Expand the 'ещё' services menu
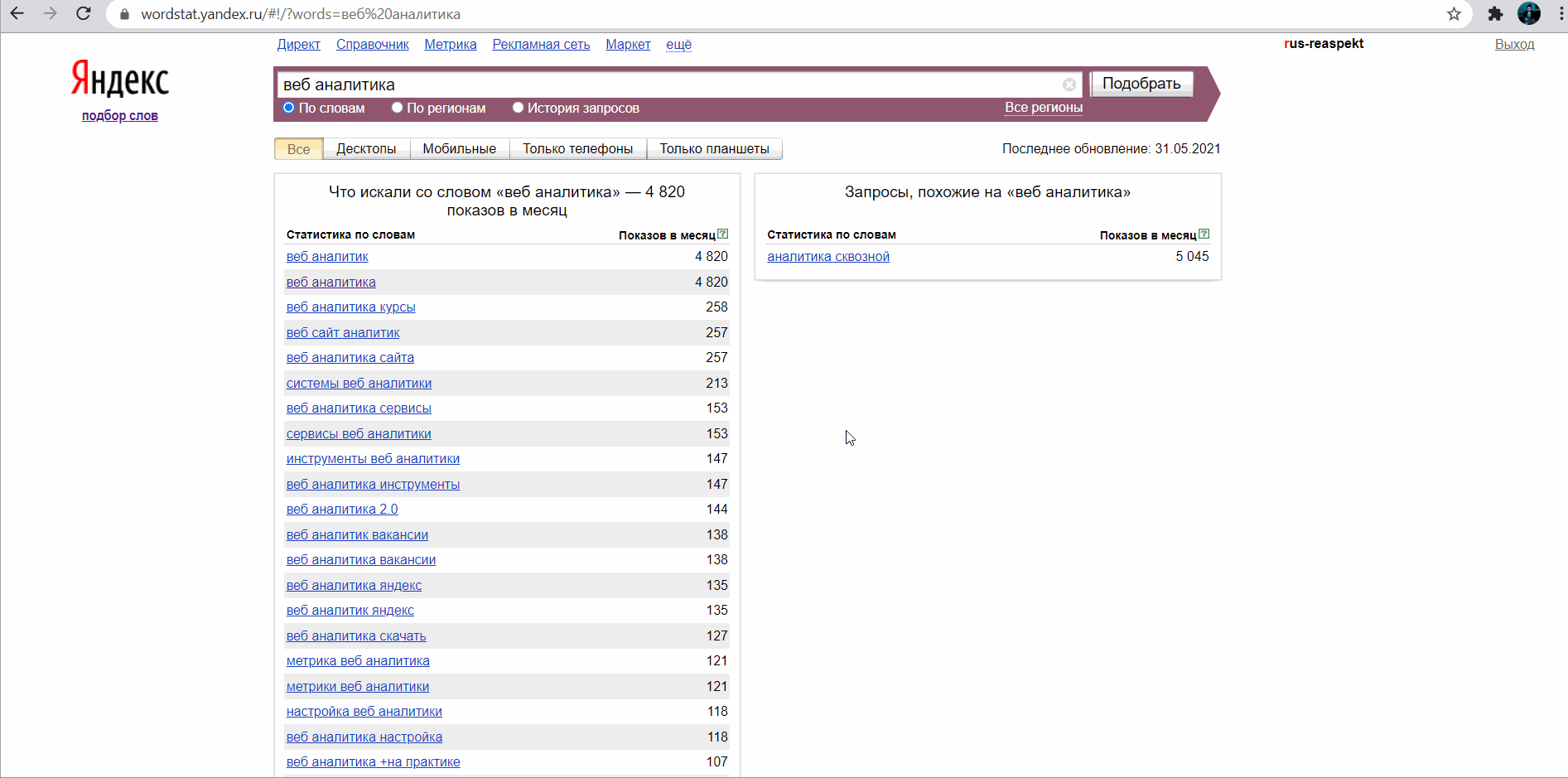Screen dimensions: 1568x778 tap(678, 45)
